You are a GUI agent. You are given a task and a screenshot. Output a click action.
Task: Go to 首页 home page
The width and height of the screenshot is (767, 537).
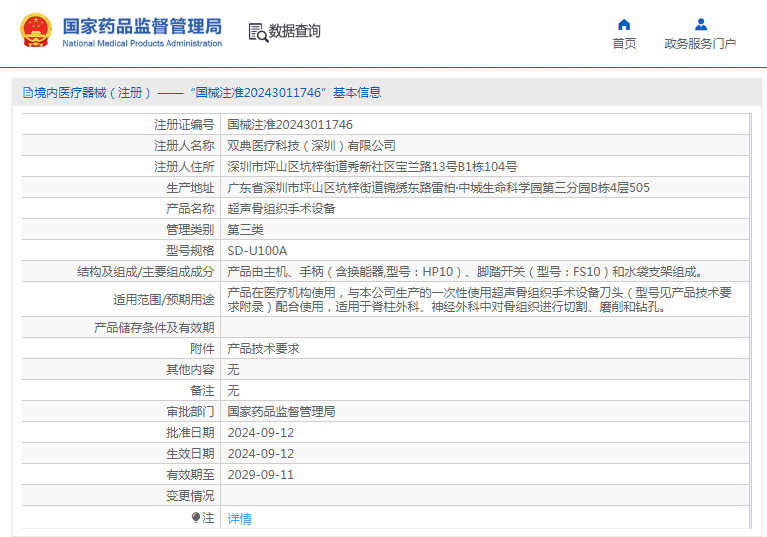coord(624,44)
